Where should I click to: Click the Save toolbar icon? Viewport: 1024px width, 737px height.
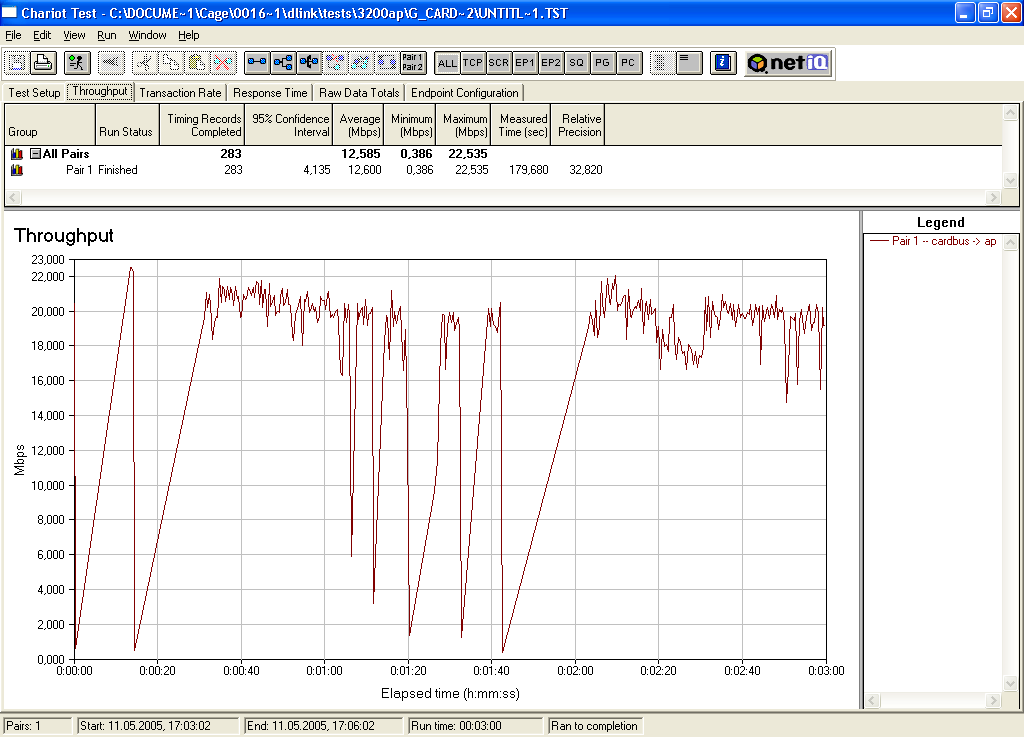click(17, 63)
